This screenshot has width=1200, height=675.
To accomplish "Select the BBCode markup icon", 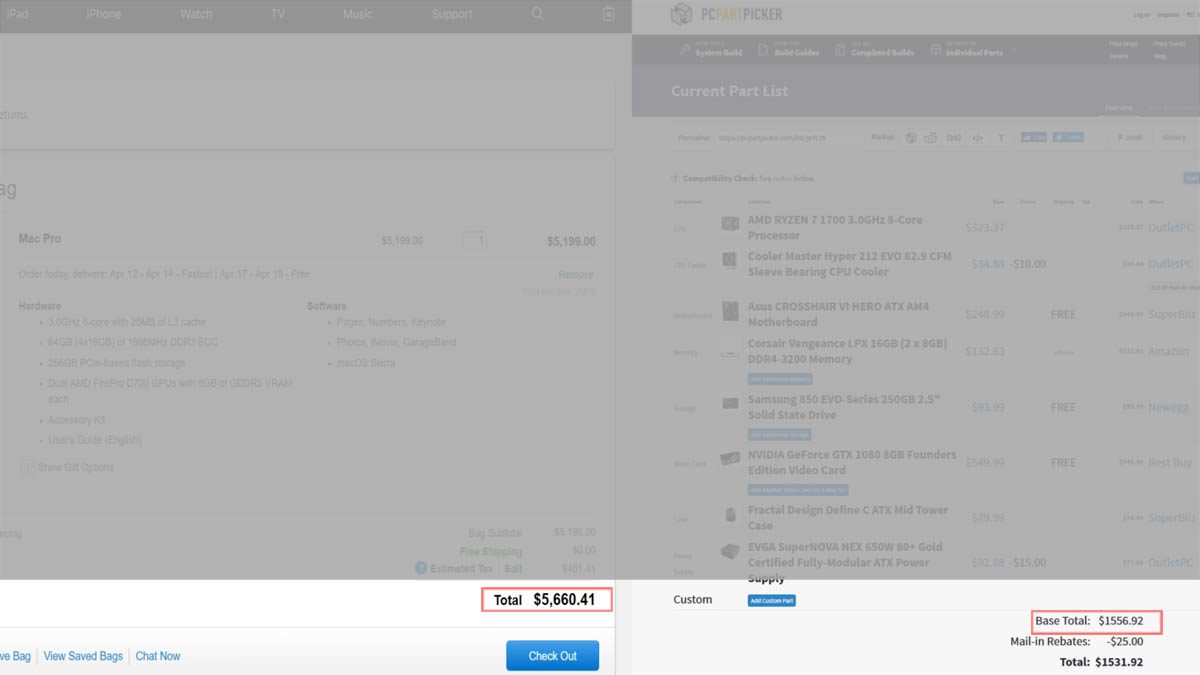I will [954, 138].
